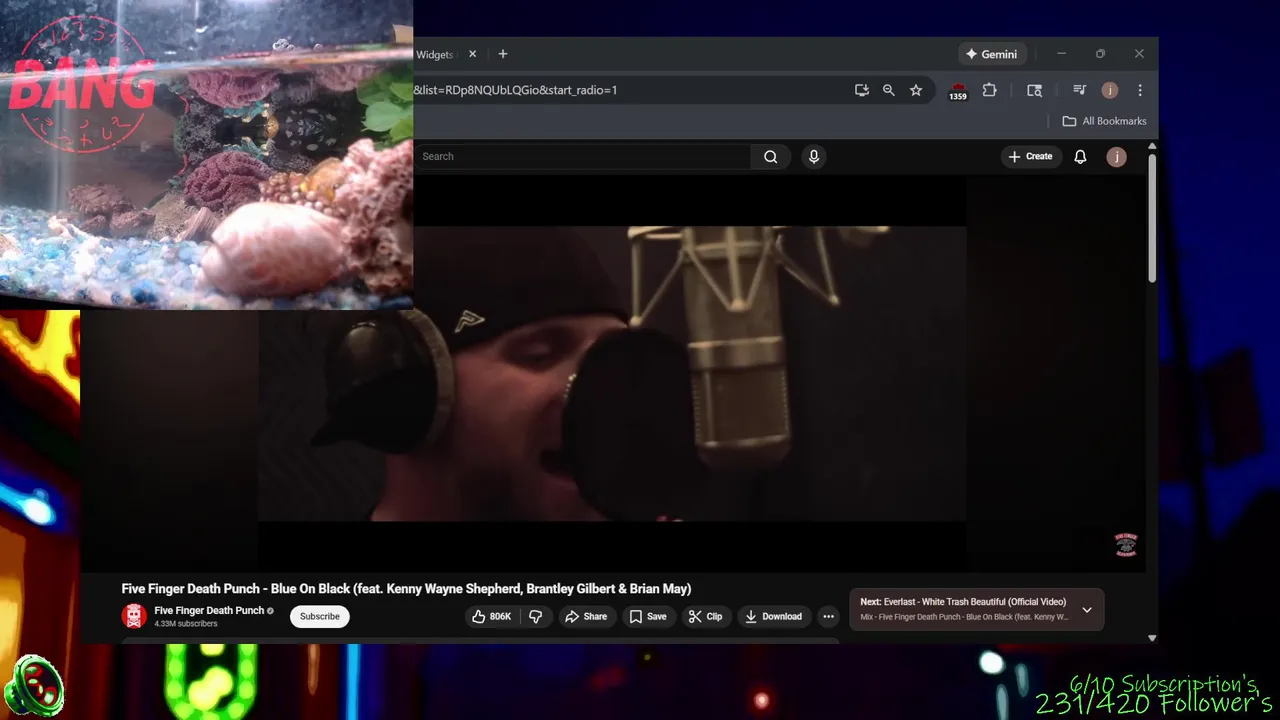Click the aquarium webcam overlay
Screen dimensions: 1280x720
pyautogui.click(x=206, y=154)
